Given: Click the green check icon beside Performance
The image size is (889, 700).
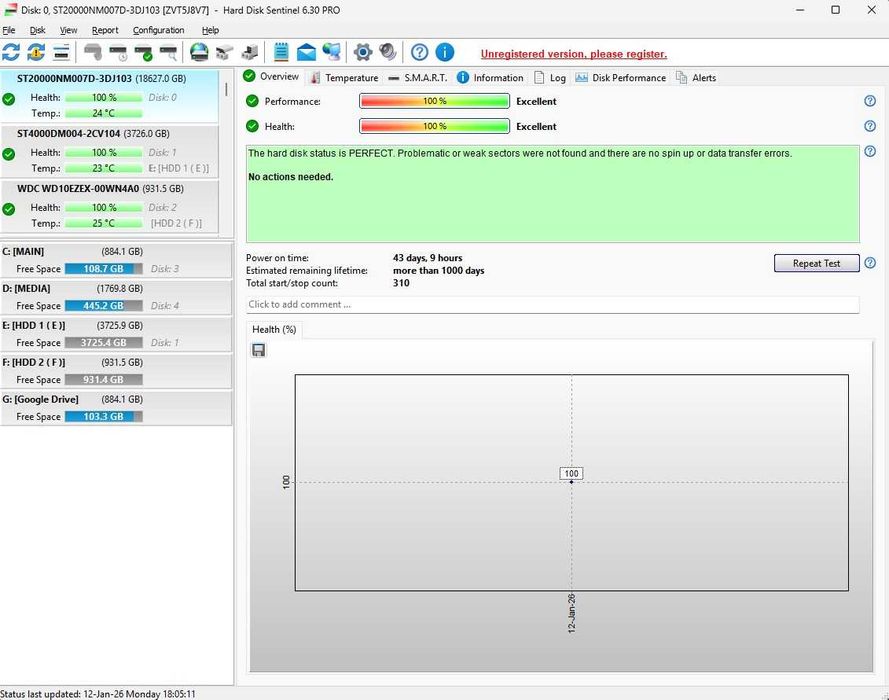Looking at the screenshot, I should click(x=252, y=101).
